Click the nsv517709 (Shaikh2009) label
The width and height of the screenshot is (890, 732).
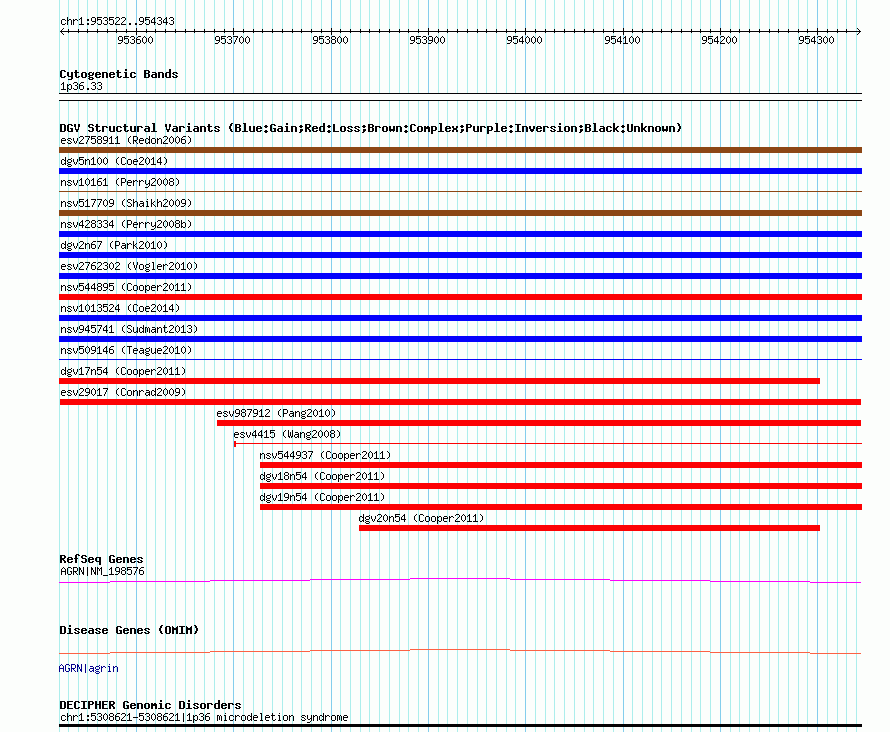click(x=126, y=203)
